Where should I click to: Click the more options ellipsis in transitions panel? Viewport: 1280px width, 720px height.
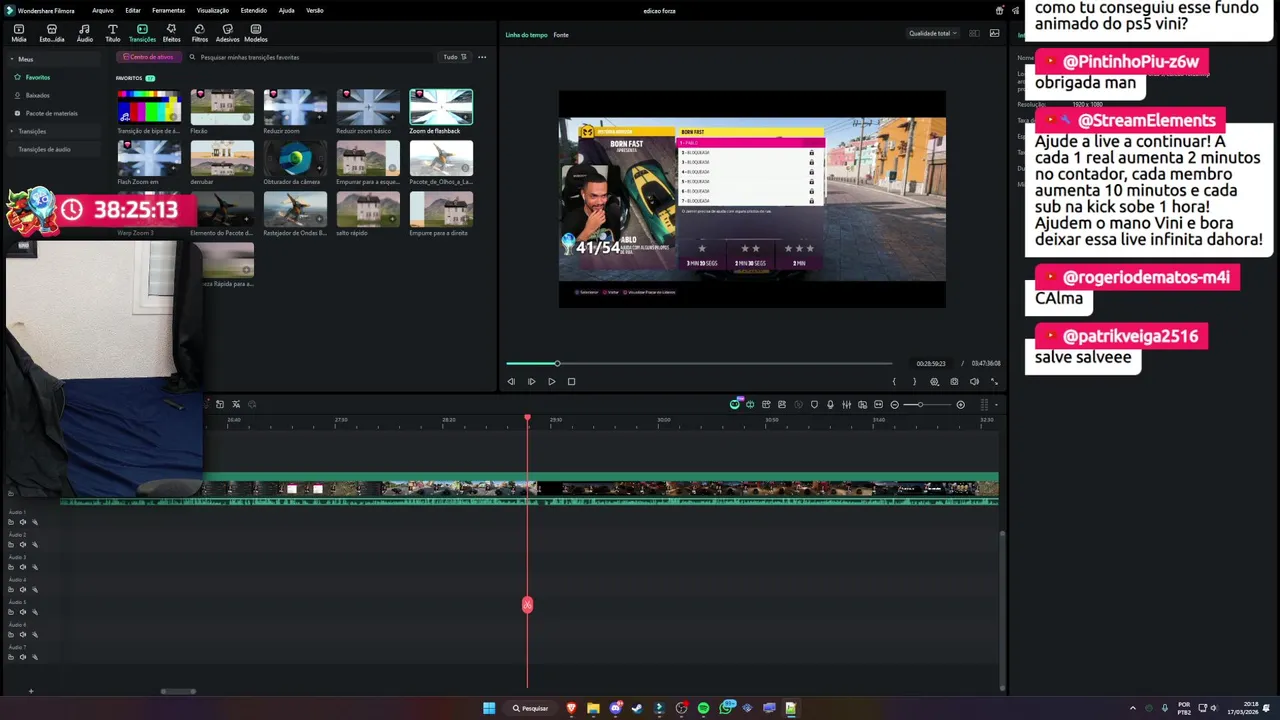coord(482,57)
